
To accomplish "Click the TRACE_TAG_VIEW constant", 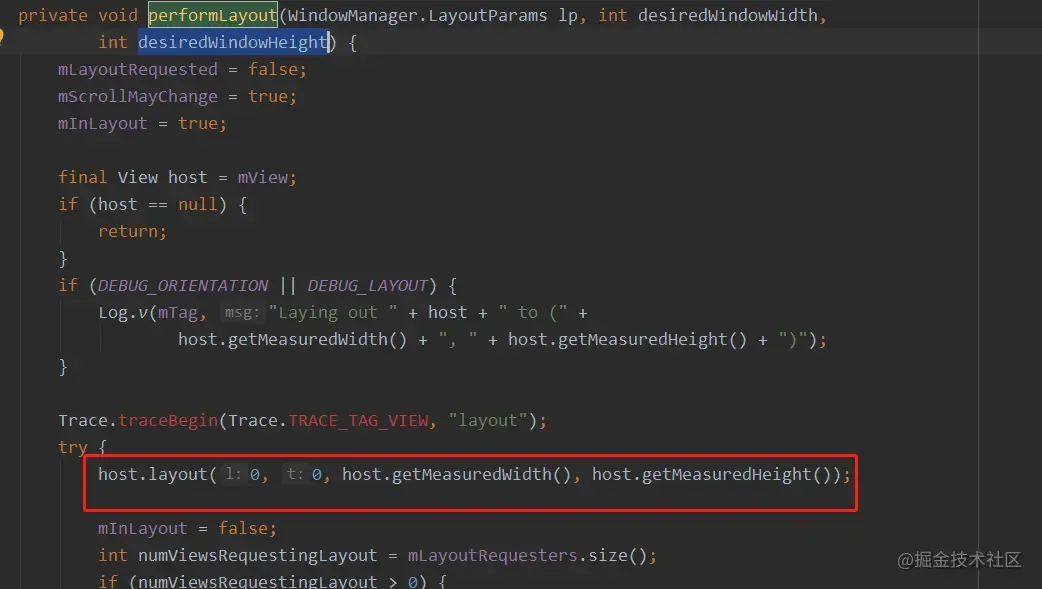I will point(359,421).
